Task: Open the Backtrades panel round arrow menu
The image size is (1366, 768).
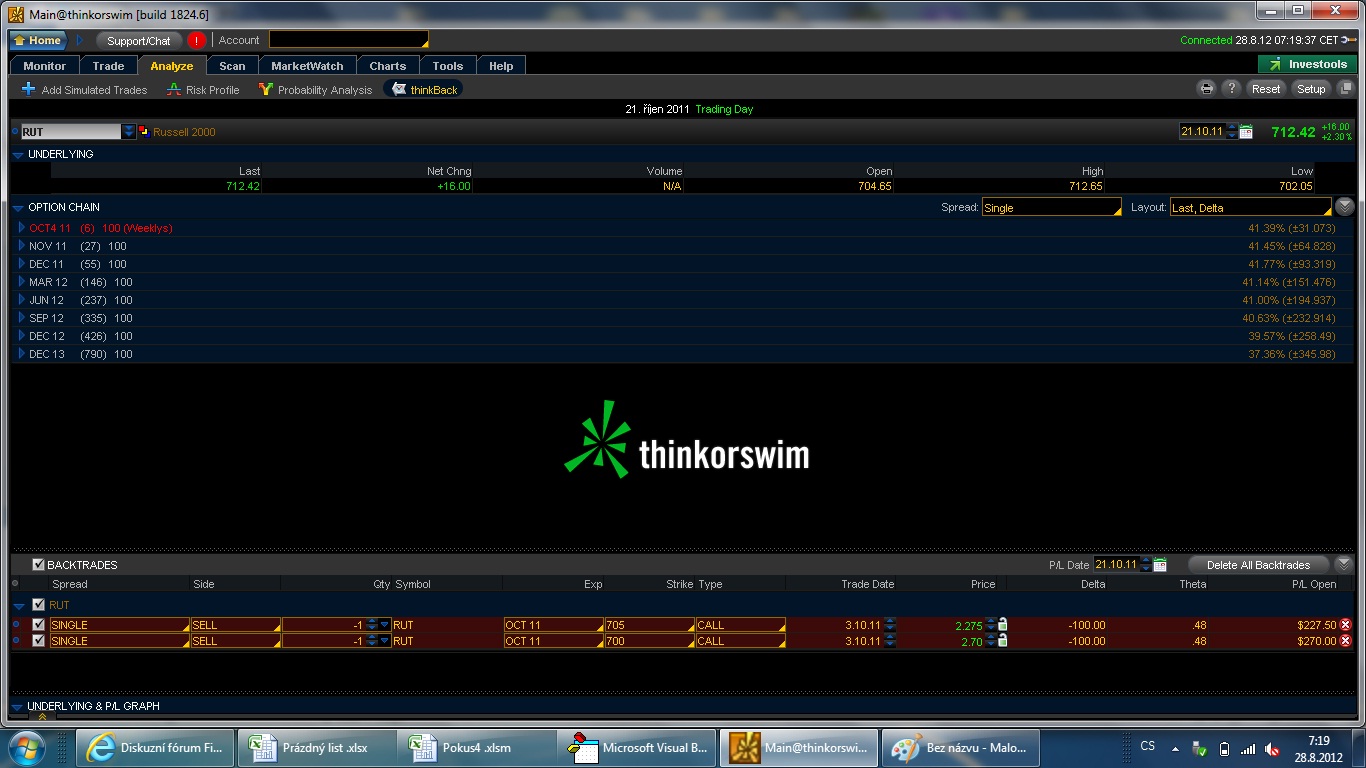Action: click(x=1345, y=565)
